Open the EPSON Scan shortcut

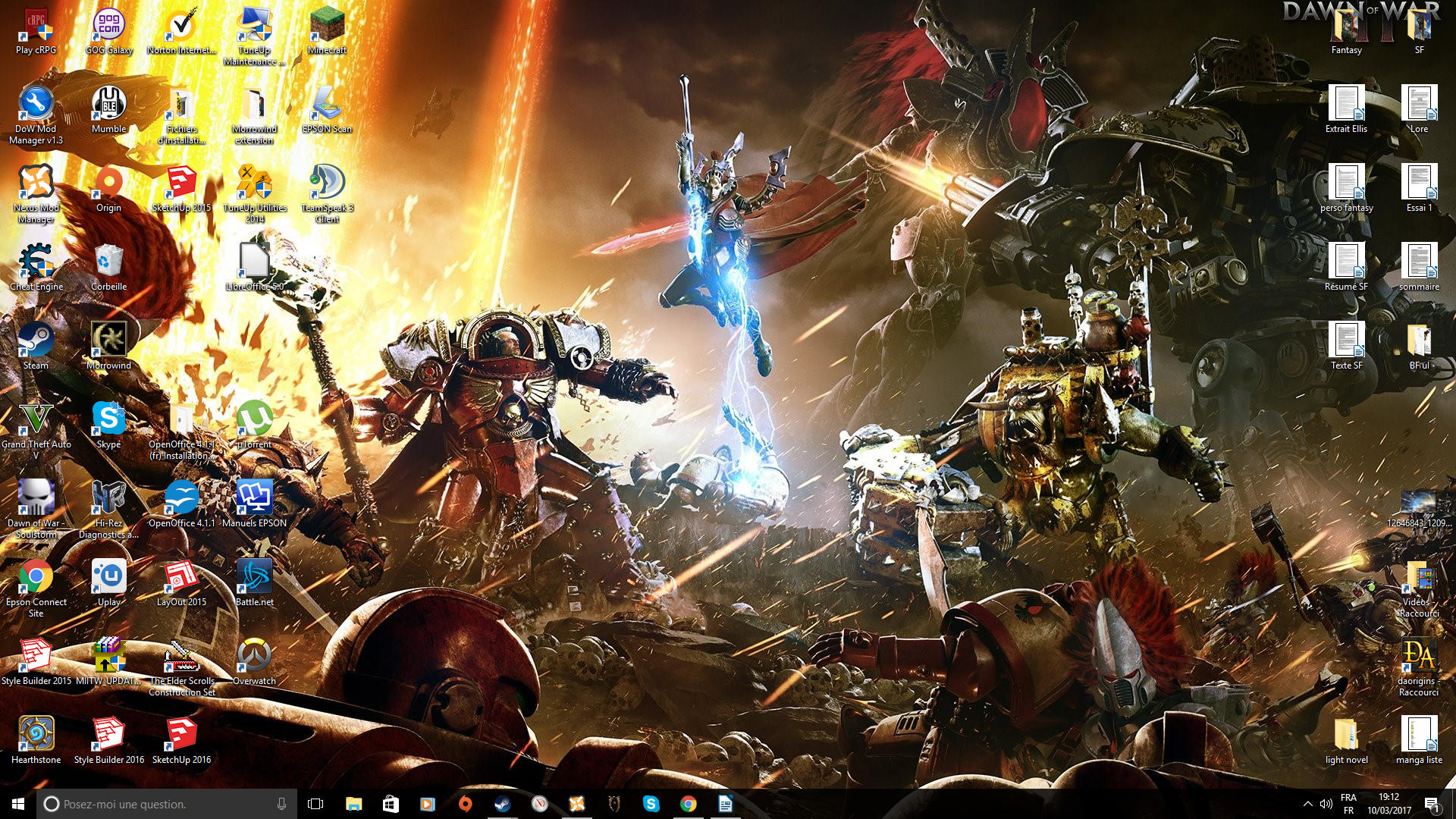pos(327,110)
